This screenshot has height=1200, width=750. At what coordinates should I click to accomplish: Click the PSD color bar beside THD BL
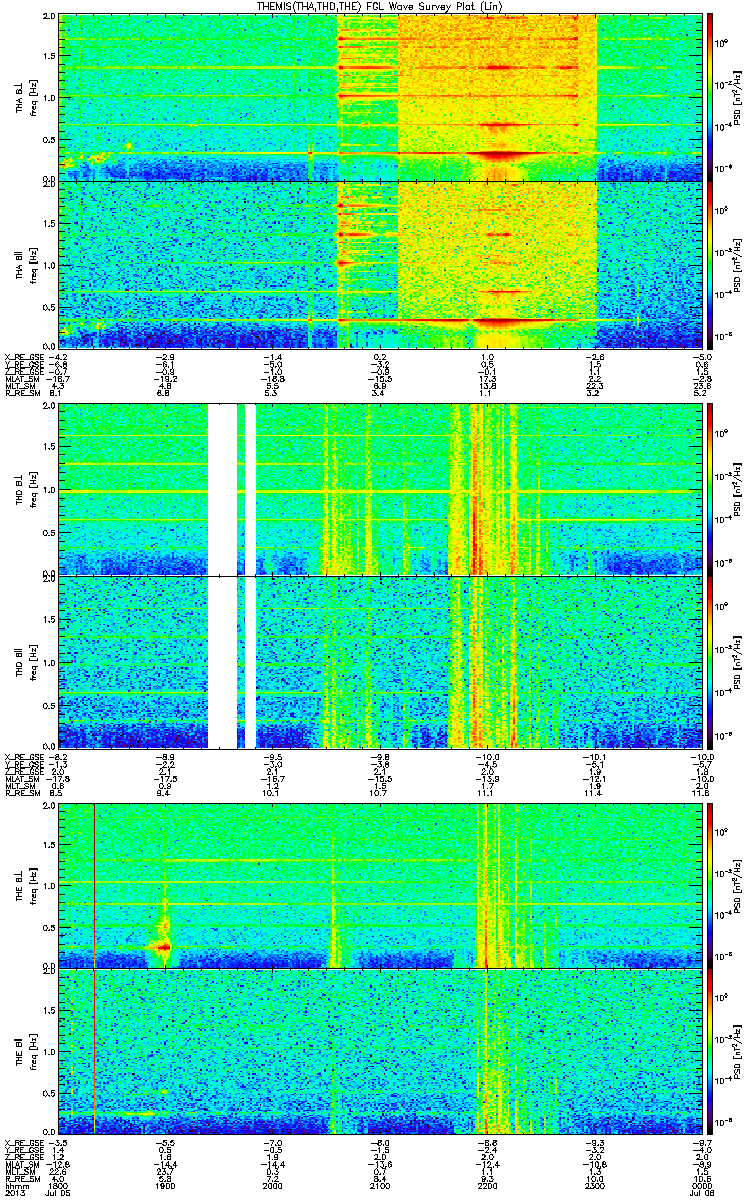coord(711,489)
